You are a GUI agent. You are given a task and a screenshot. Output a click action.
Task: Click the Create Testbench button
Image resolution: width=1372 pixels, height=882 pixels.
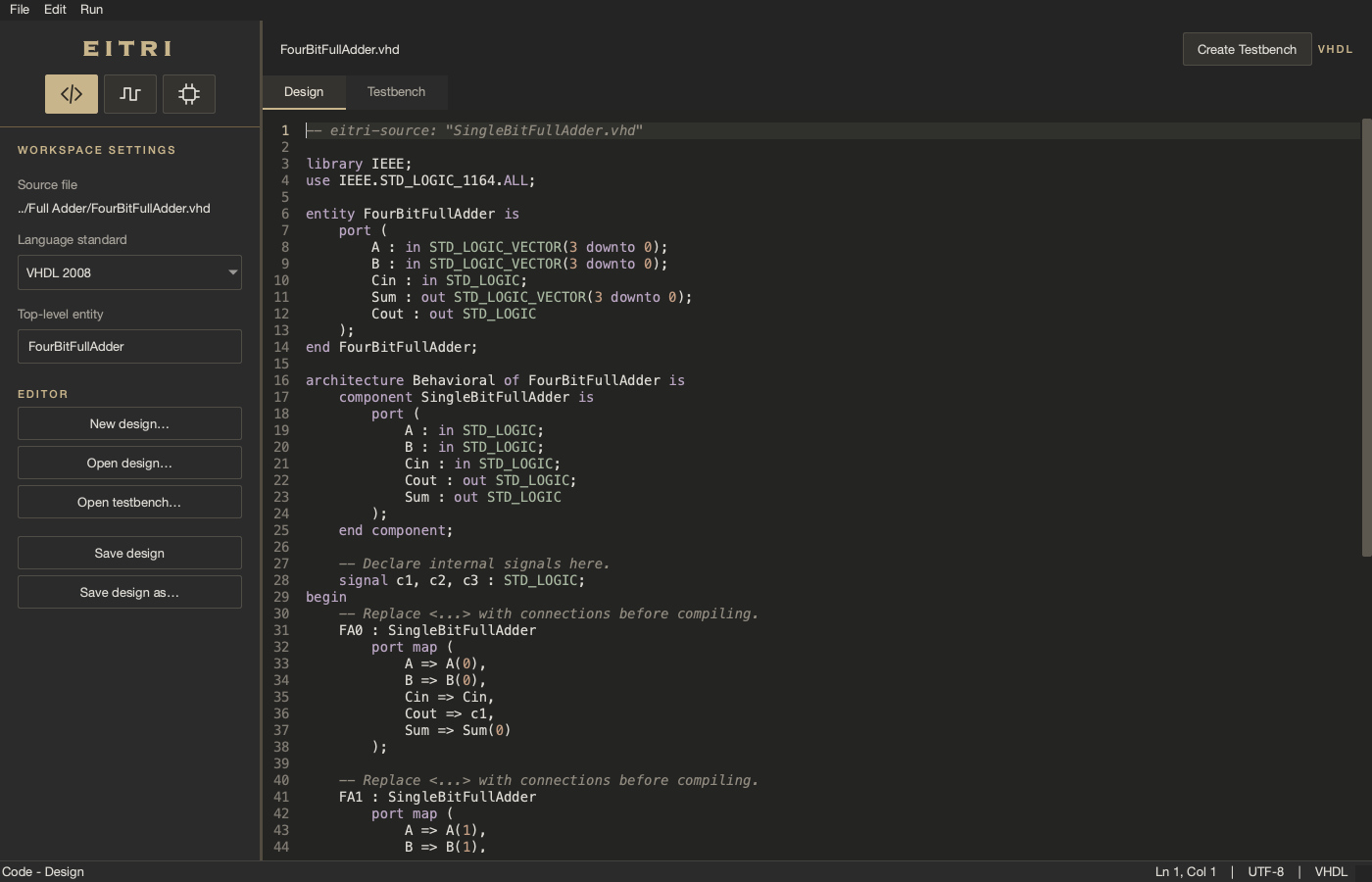click(1247, 49)
